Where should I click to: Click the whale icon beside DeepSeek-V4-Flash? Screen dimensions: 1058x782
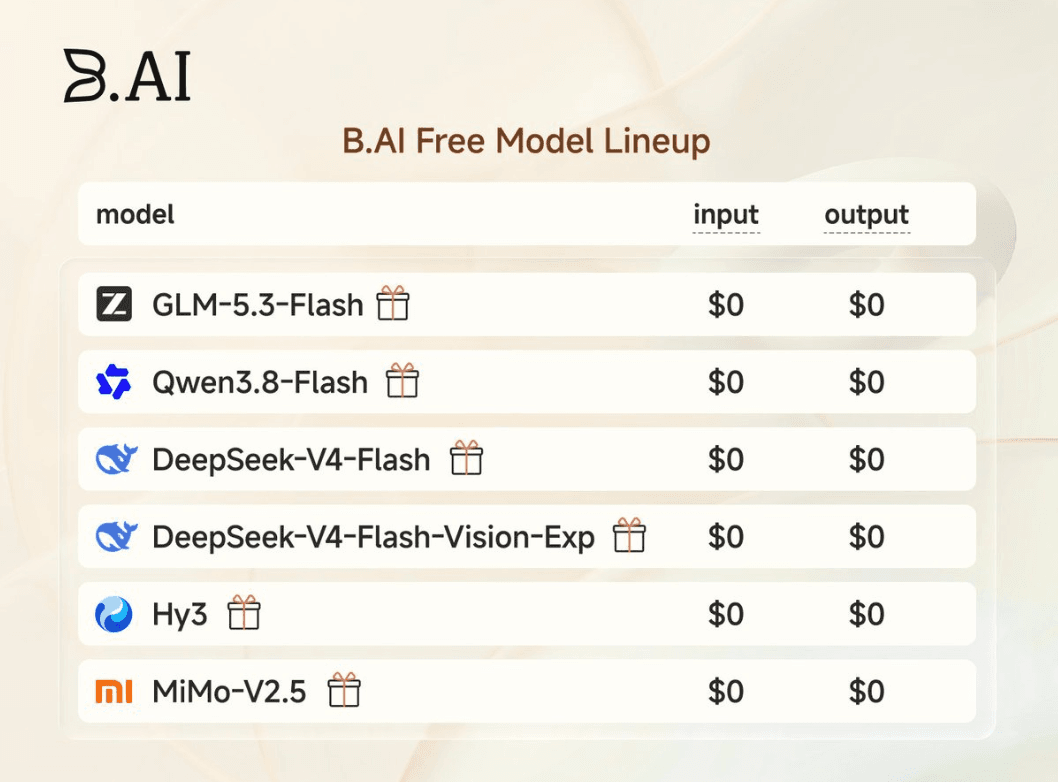pos(116,459)
